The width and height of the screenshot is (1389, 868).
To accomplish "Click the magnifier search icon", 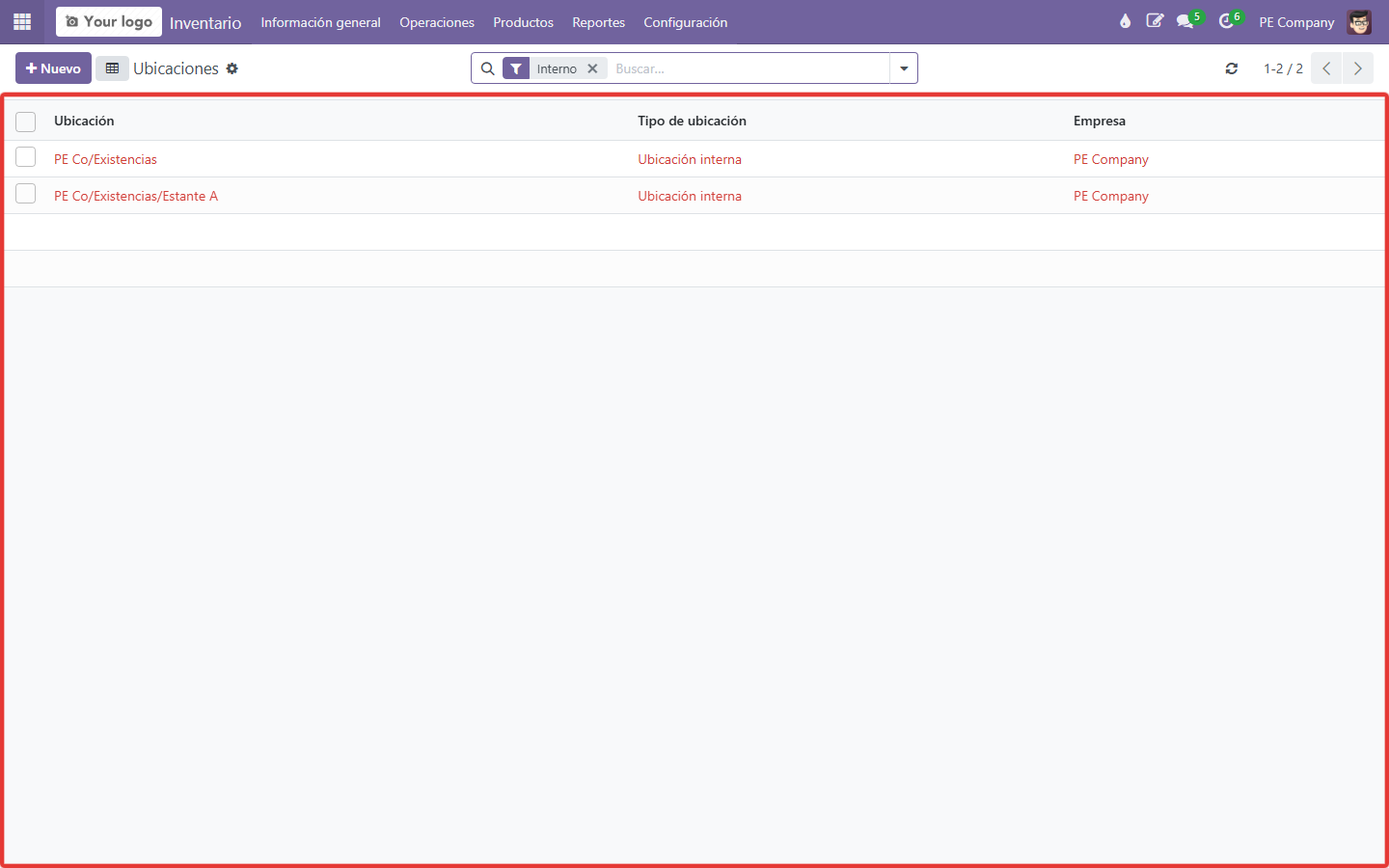I will [487, 68].
